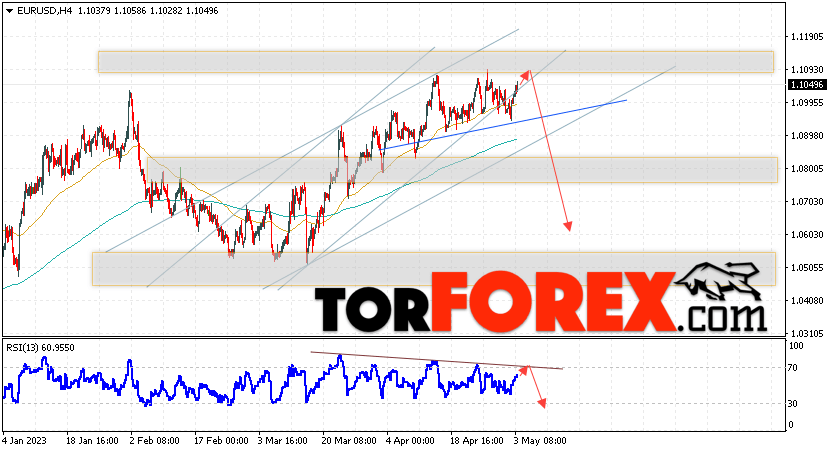This screenshot has width=831, height=452.
Task: Select the 4 Apr 00:00 date label
Action: (411, 441)
